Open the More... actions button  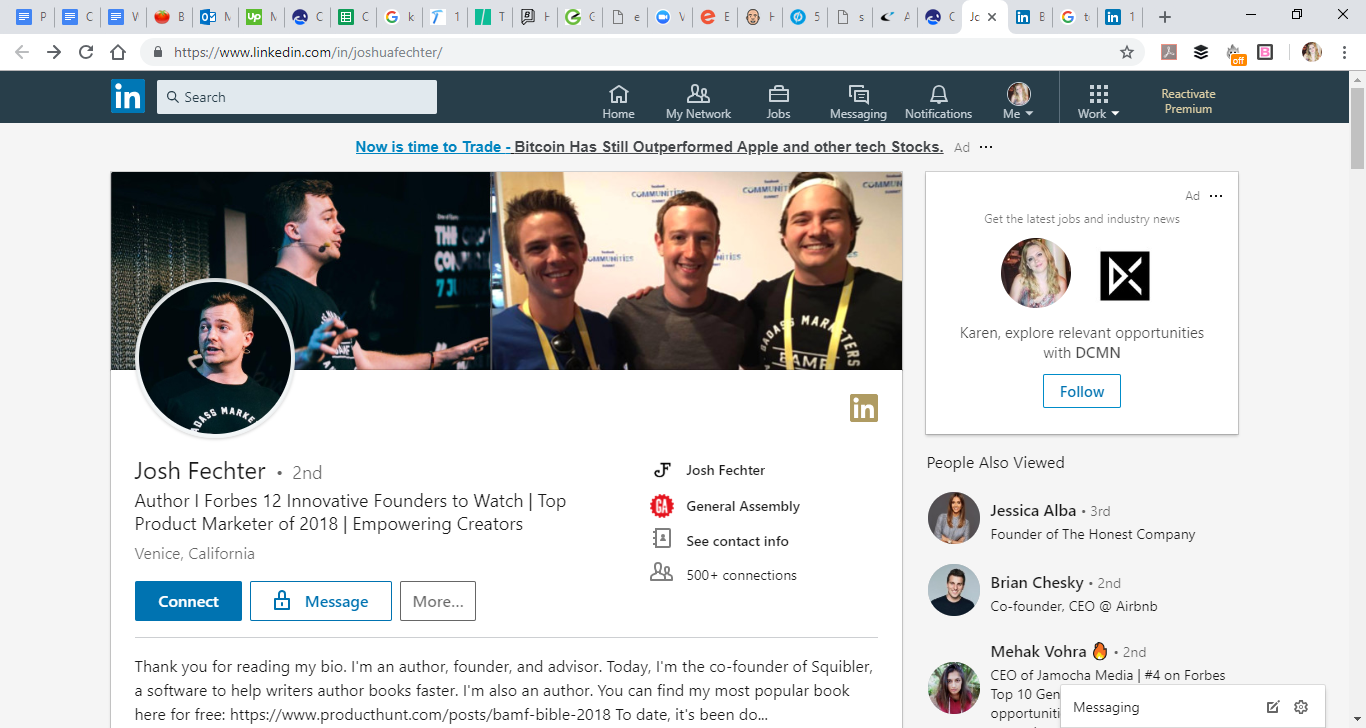click(438, 601)
